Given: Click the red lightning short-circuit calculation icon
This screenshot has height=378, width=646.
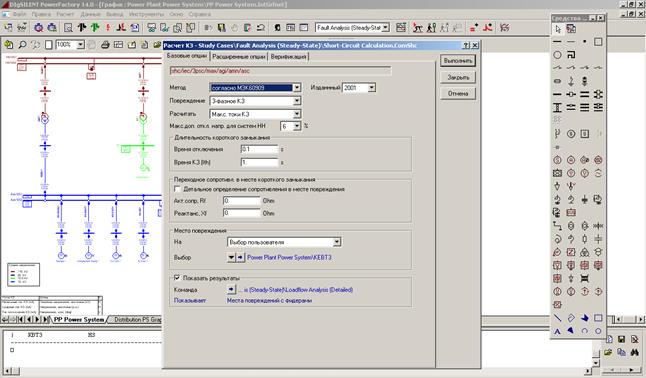Looking at the screenshot, I should point(108,28).
